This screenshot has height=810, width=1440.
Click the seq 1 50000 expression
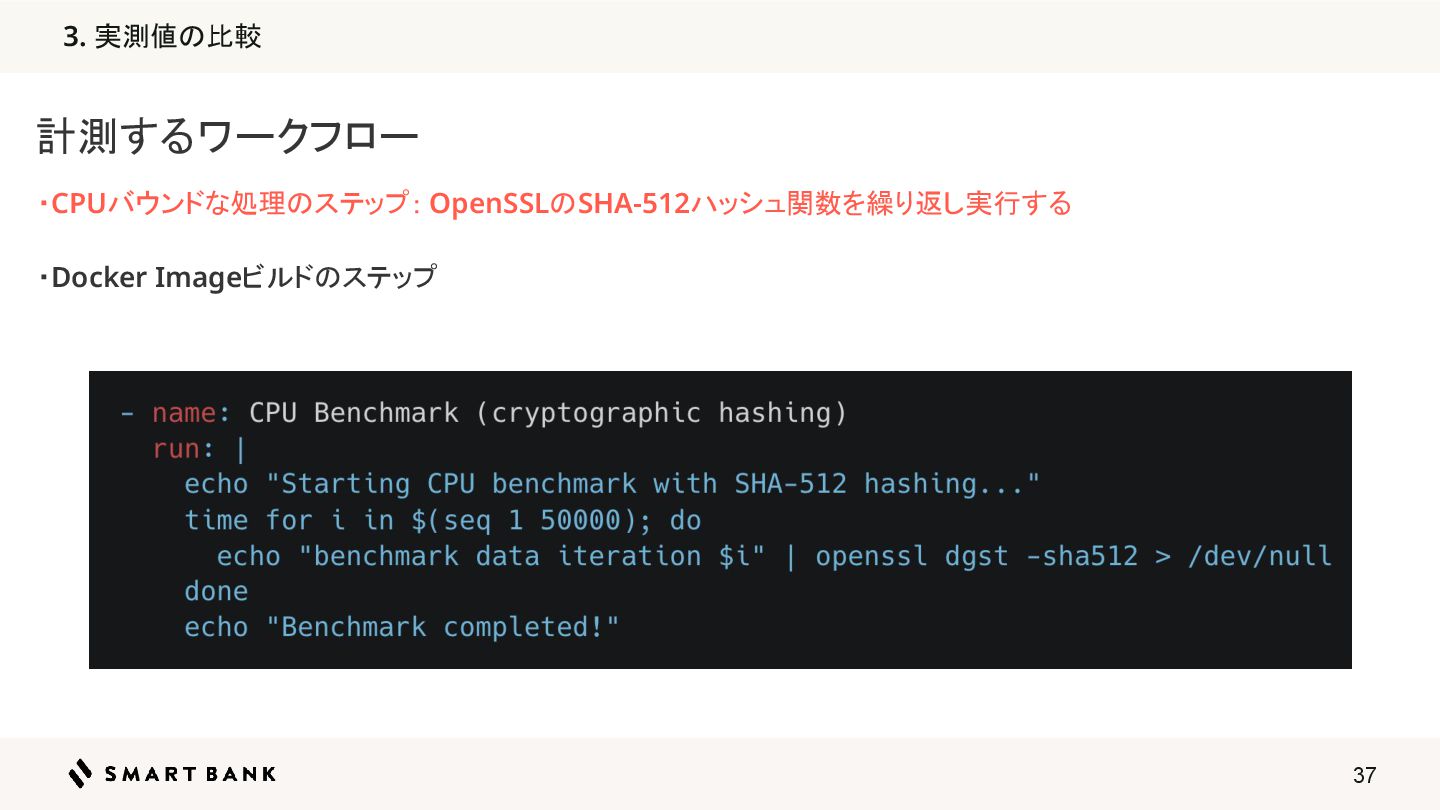533,520
